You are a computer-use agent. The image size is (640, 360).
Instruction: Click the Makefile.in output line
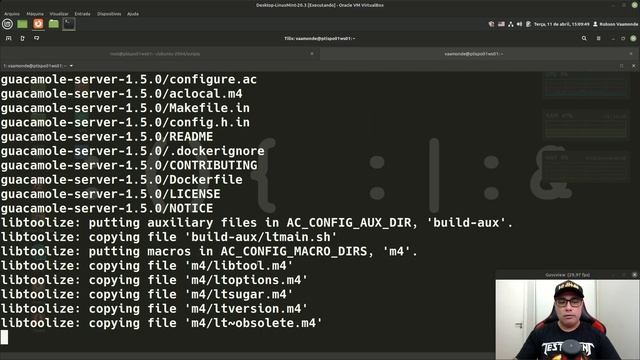pyautogui.click(x=125, y=108)
